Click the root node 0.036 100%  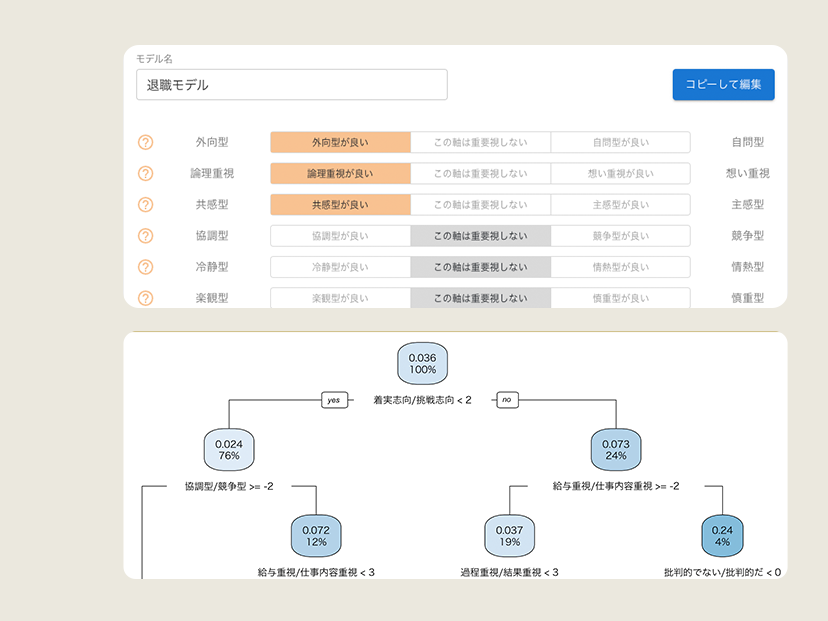[423, 364]
